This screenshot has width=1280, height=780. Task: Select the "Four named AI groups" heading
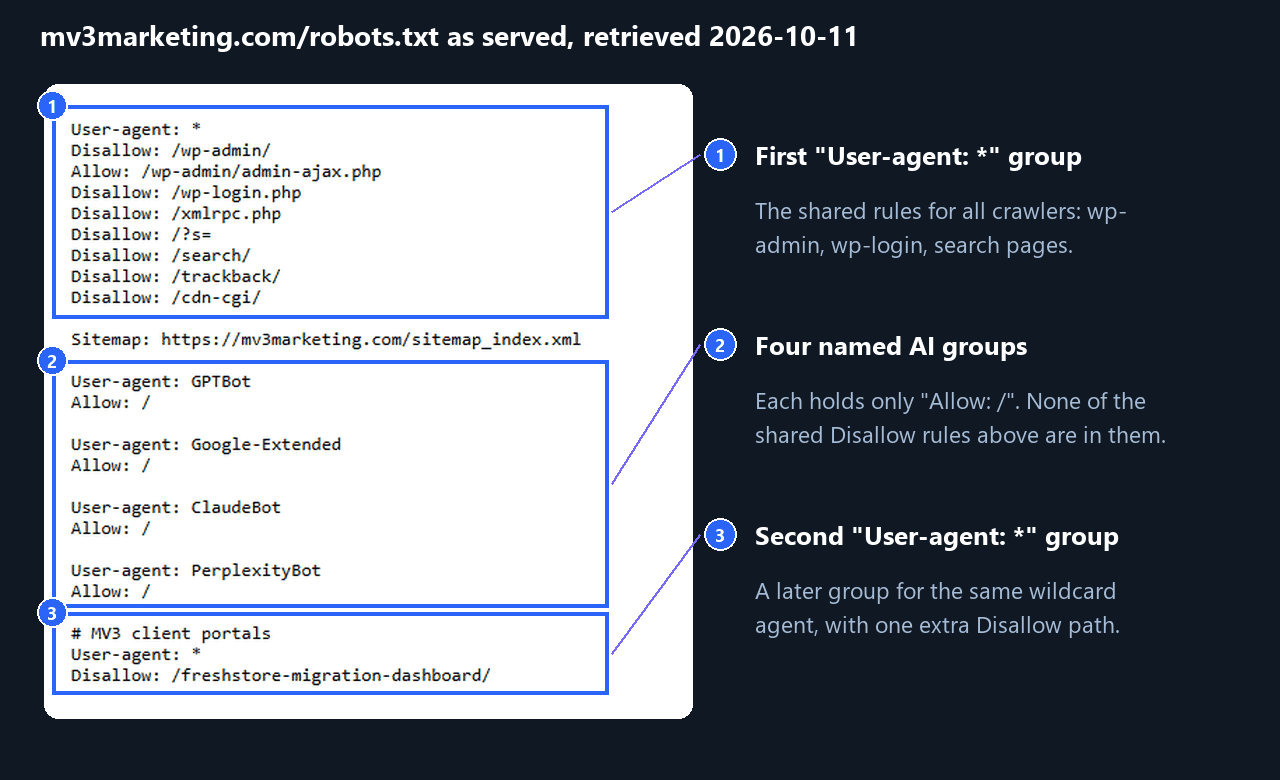[x=891, y=346]
